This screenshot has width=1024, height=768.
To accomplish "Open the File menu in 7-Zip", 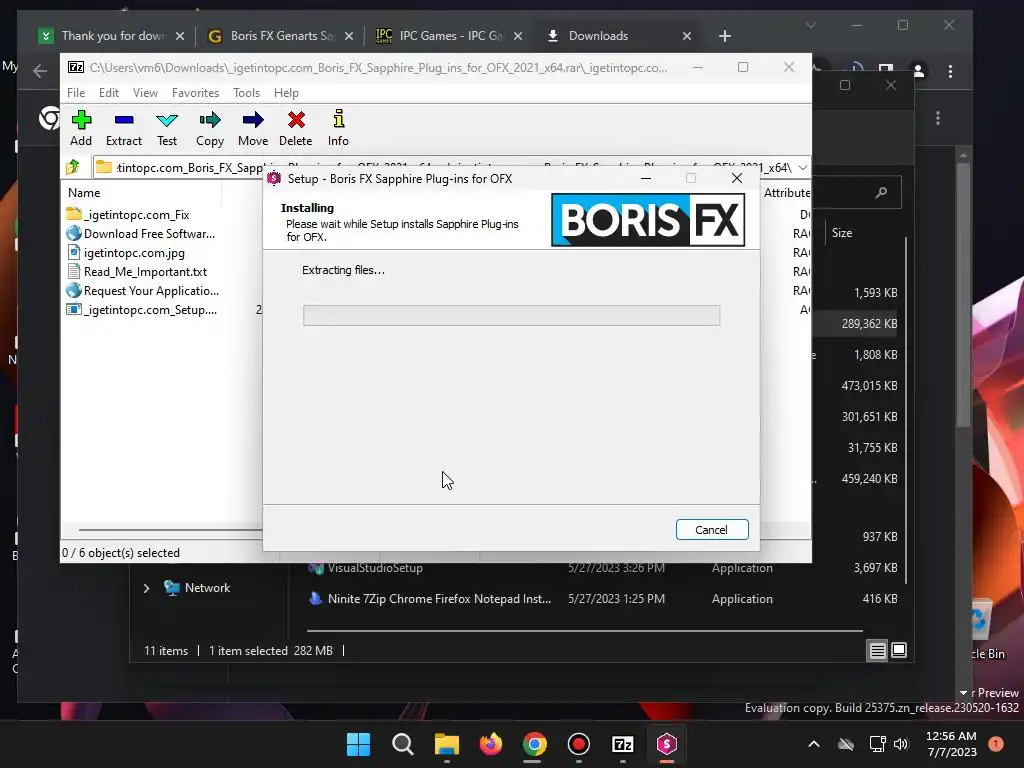I will [76, 93].
